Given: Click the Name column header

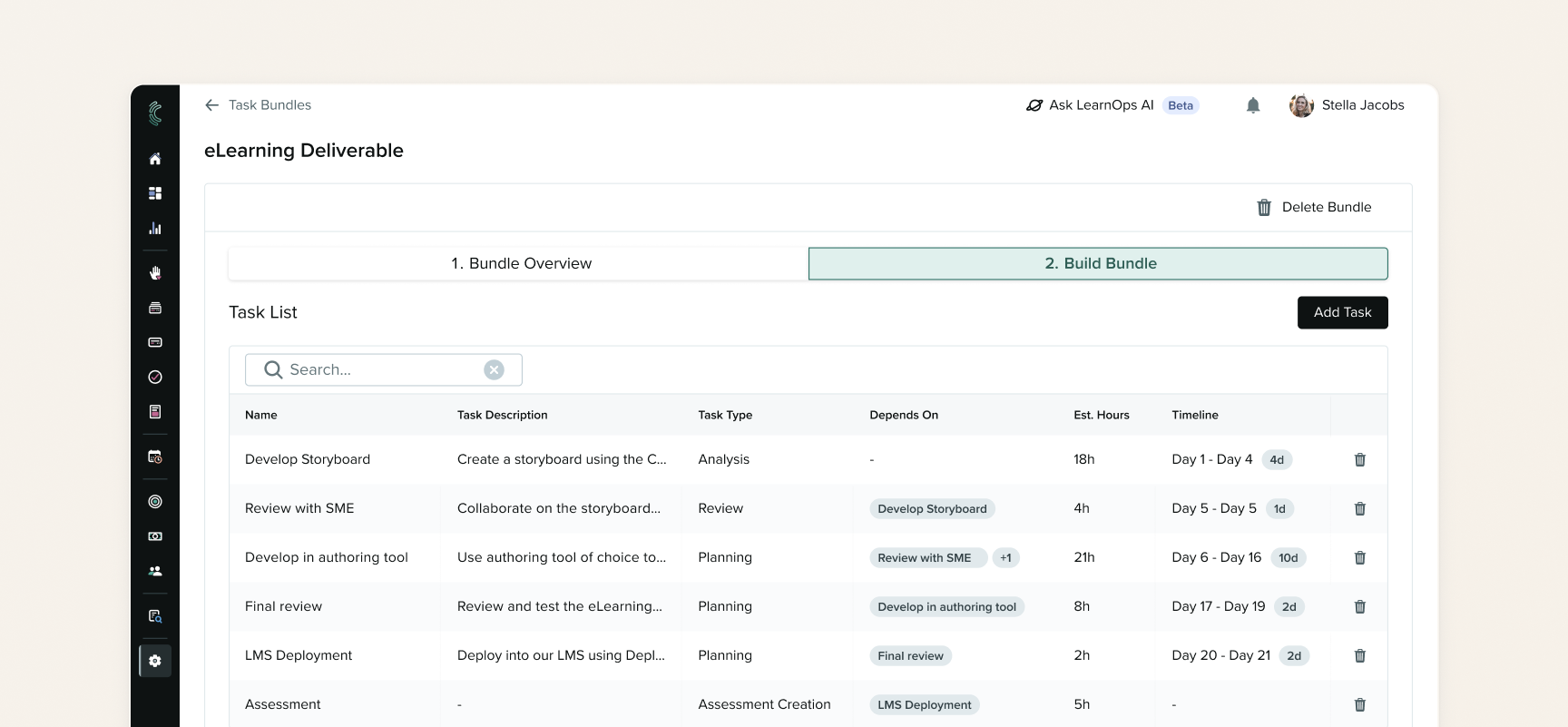Looking at the screenshot, I should point(261,415).
